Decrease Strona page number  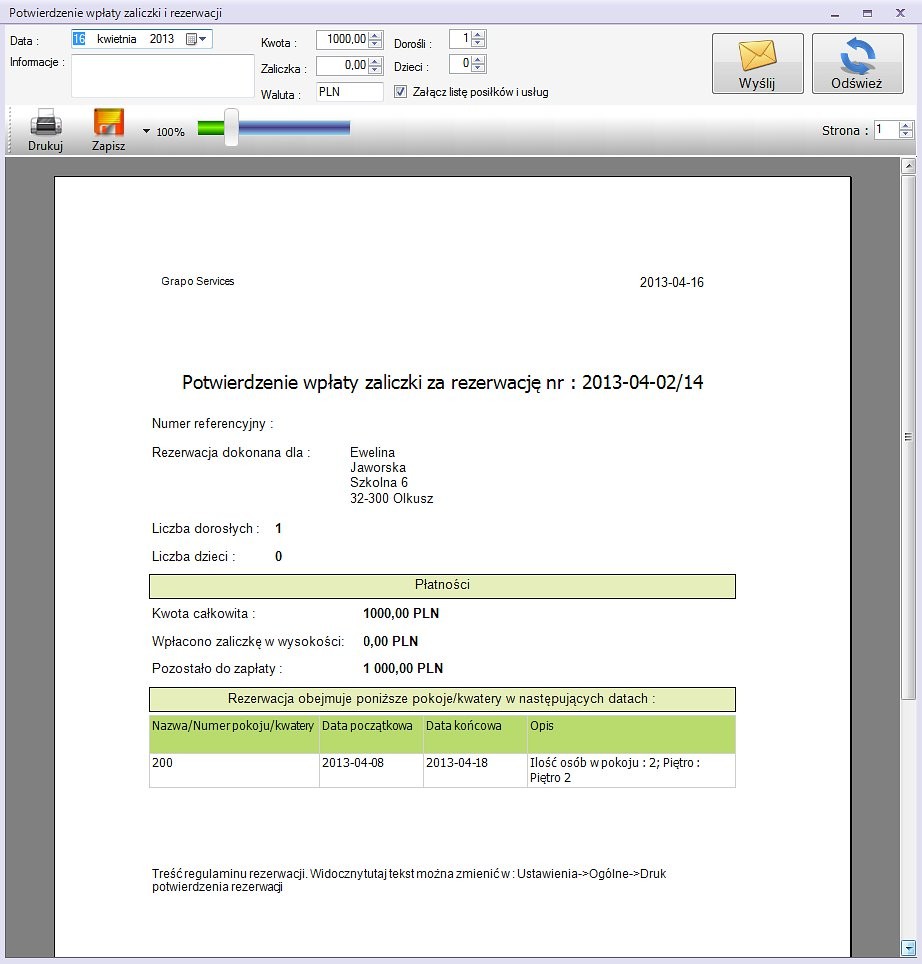pos(905,133)
